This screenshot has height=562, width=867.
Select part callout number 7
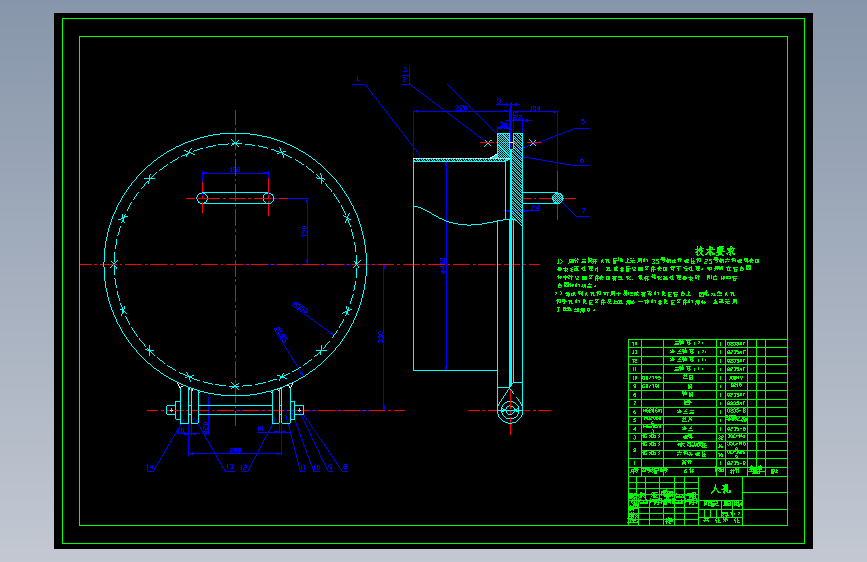click(583, 211)
